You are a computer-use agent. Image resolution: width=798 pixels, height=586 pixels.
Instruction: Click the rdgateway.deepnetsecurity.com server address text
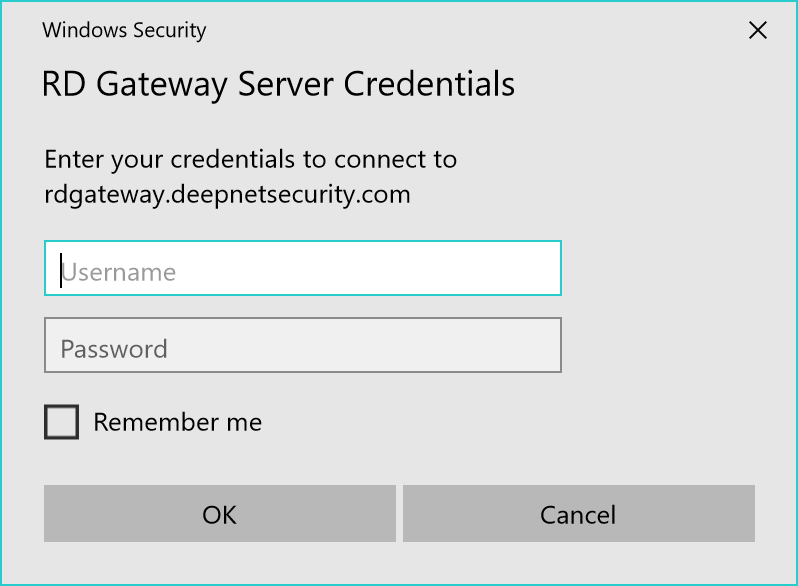coord(227,193)
